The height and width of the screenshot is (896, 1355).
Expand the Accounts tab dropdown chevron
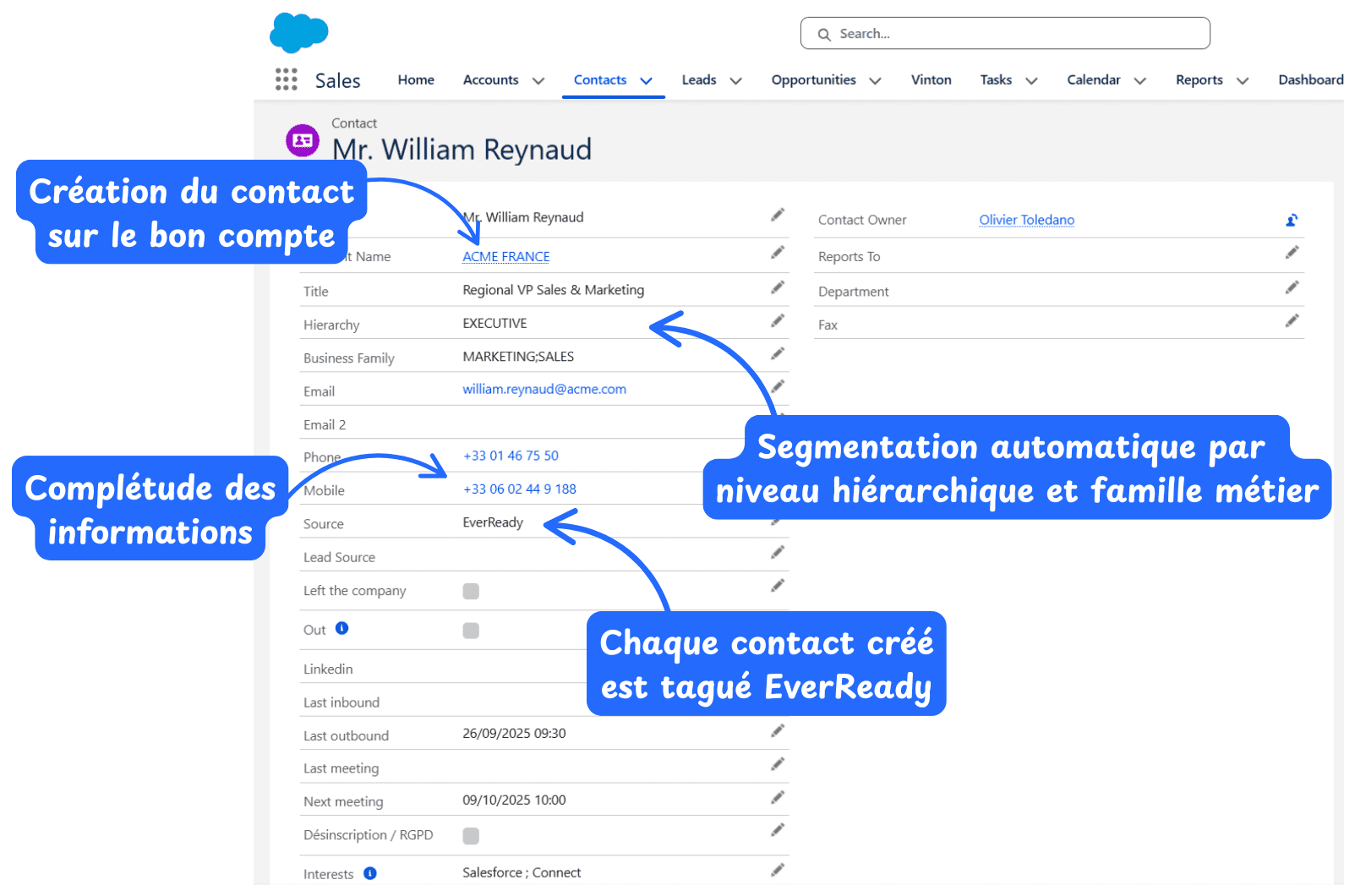(538, 81)
